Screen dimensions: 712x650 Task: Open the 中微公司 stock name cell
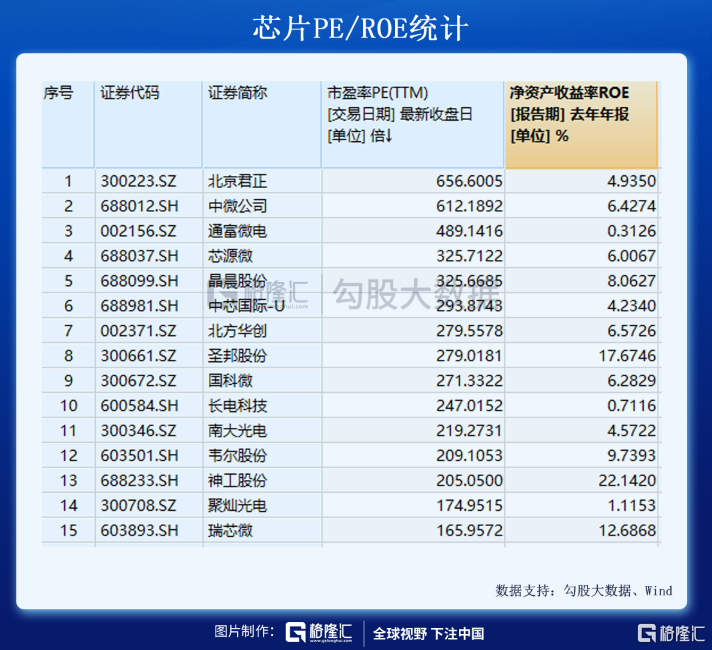click(237, 206)
